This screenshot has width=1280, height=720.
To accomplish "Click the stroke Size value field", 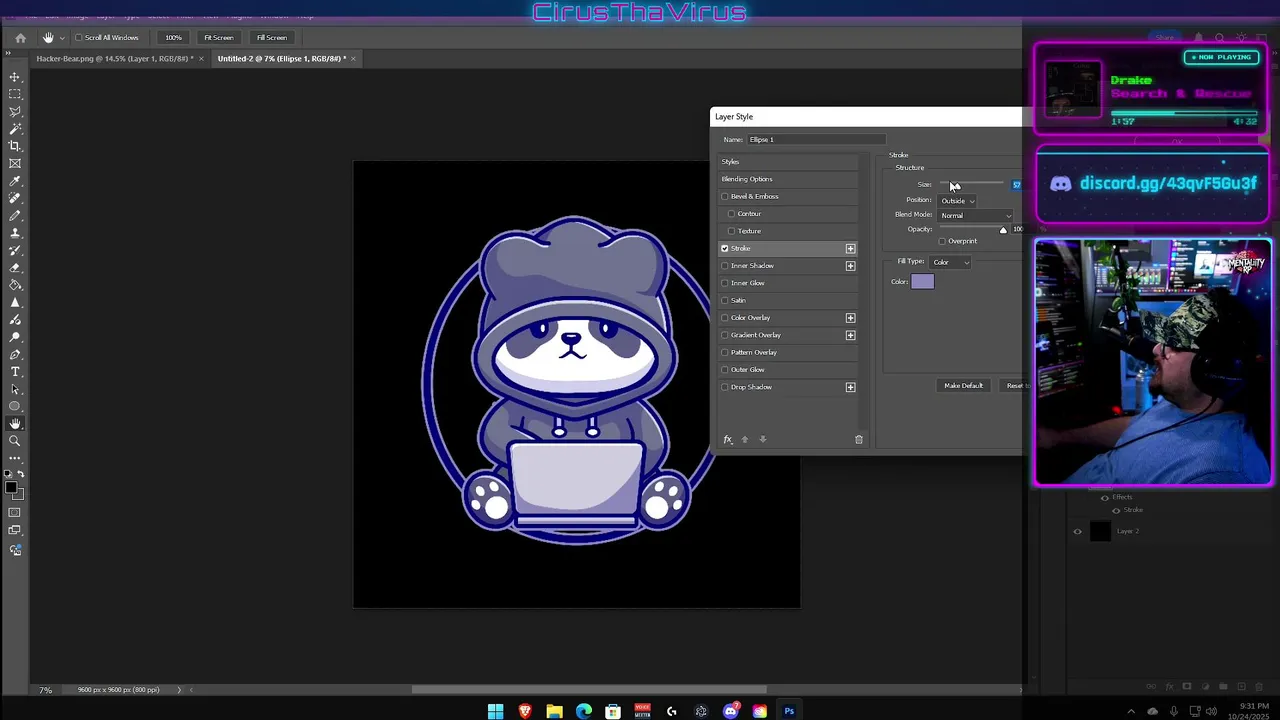I will click(x=1017, y=185).
